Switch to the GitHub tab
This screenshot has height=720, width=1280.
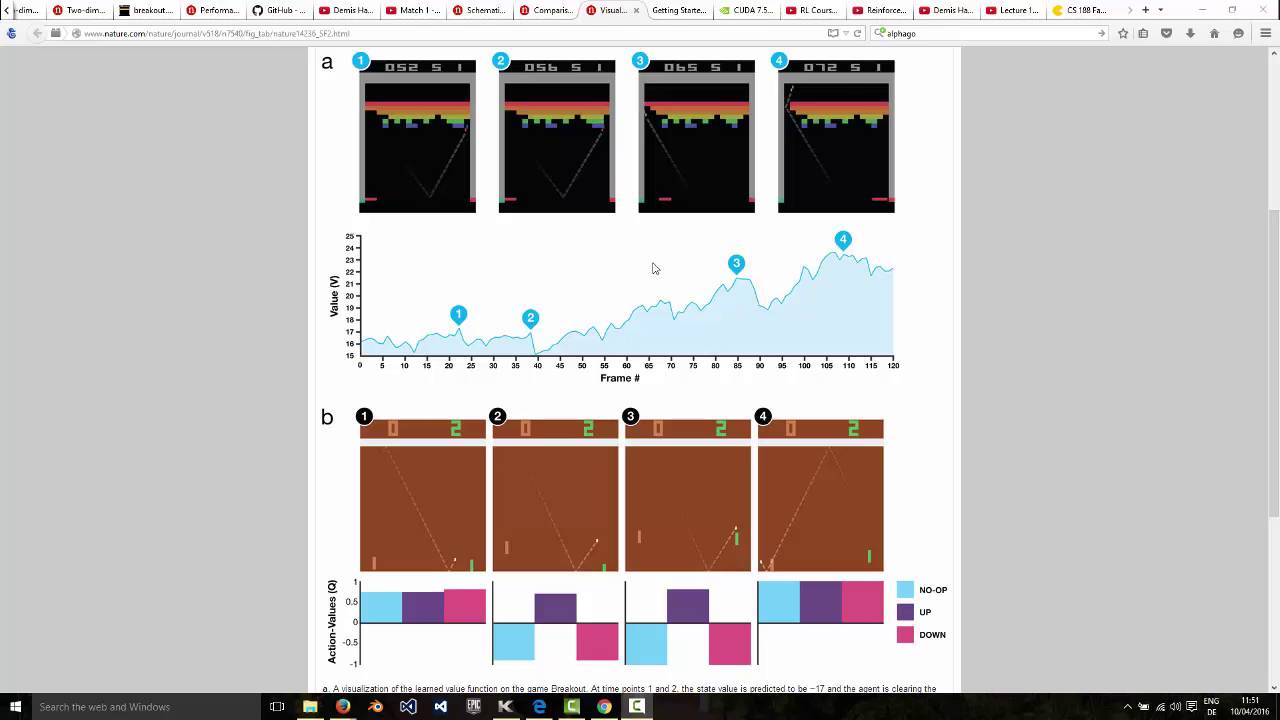pyautogui.click(x=280, y=10)
